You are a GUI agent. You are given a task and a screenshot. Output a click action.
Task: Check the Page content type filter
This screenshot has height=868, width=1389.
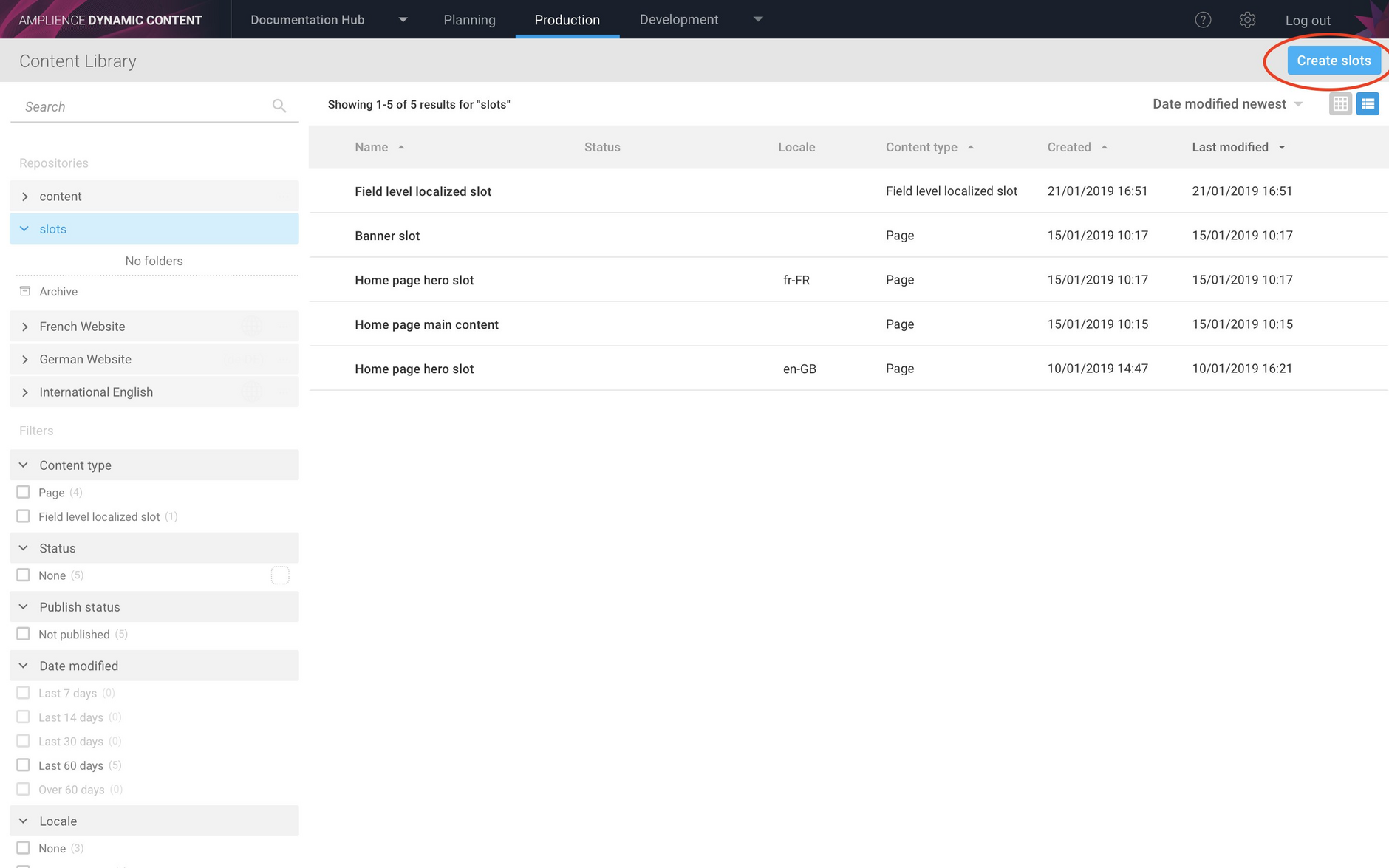tap(23, 491)
